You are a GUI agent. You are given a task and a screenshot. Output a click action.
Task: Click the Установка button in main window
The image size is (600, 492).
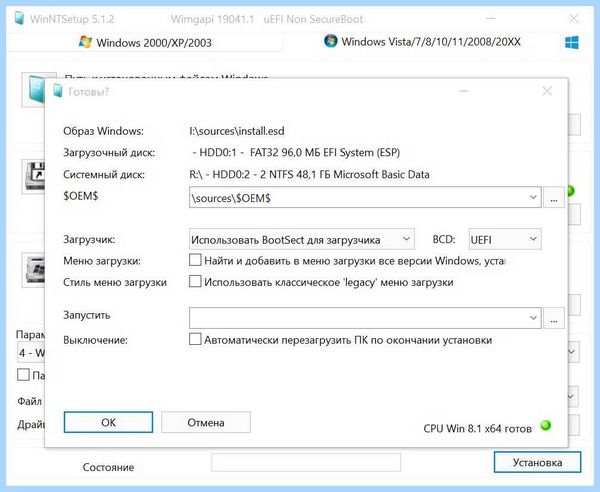click(537, 462)
